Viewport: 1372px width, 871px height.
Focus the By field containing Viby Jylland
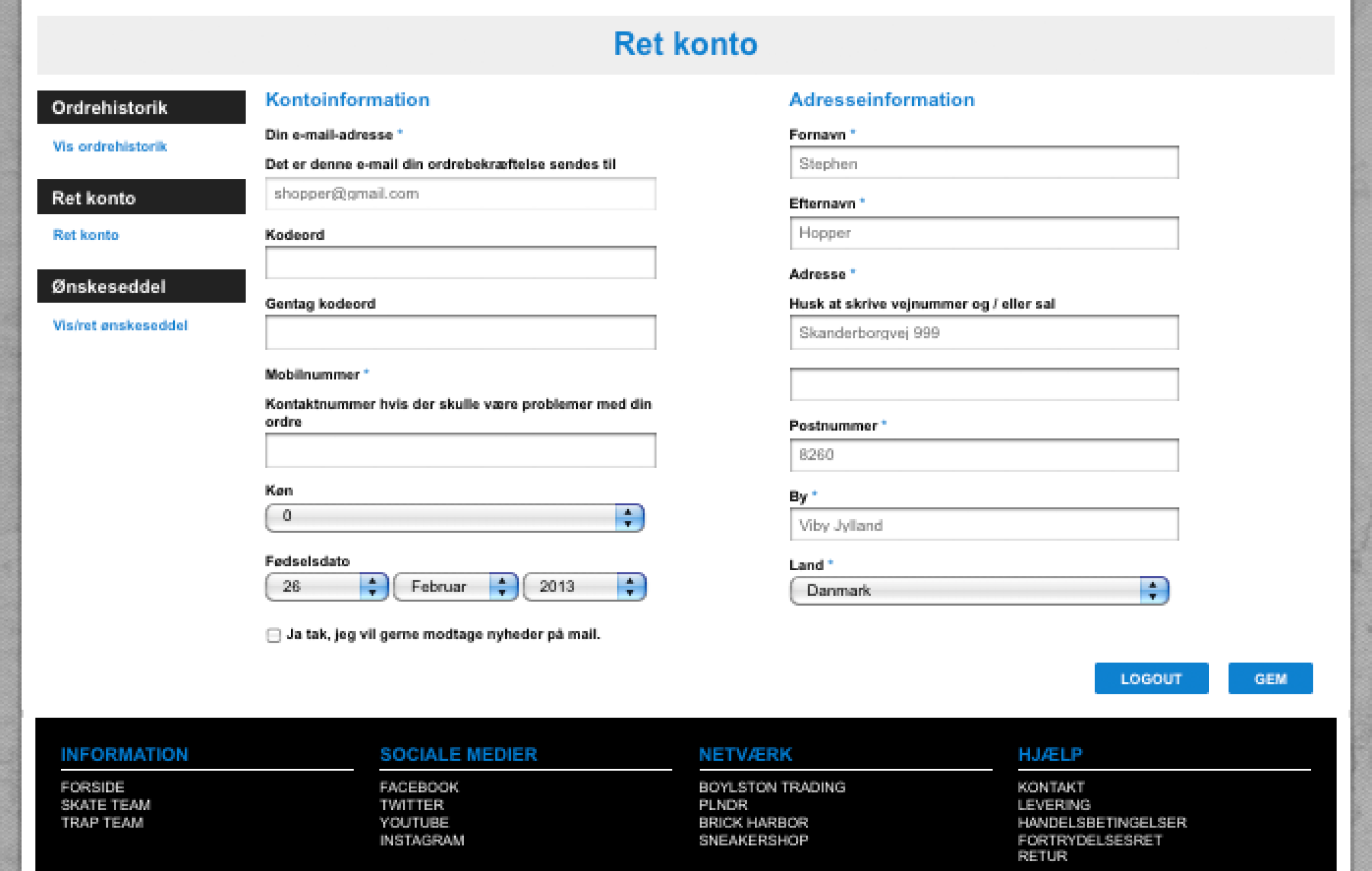984,525
